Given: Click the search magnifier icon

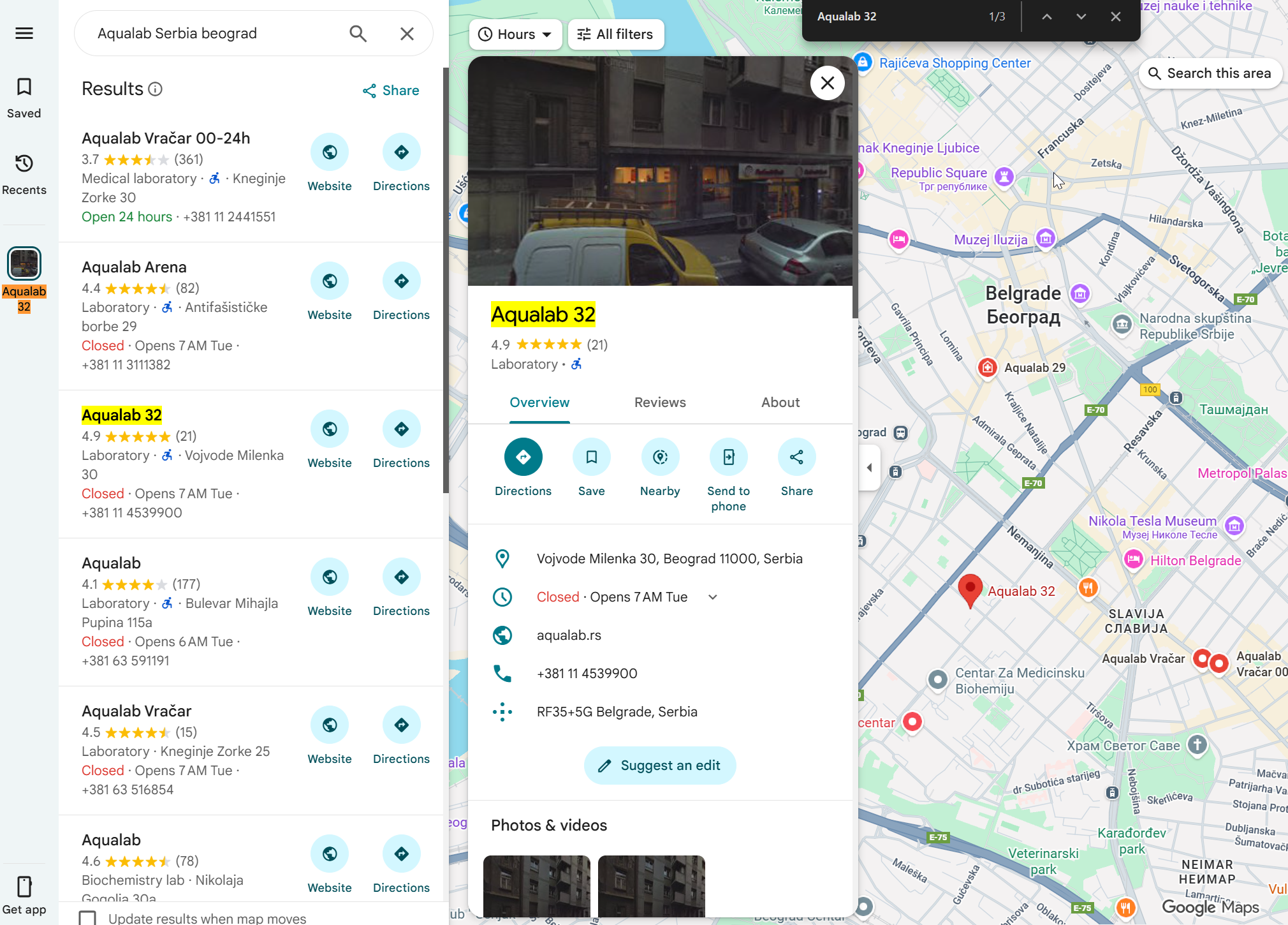Looking at the screenshot, I should [358, 34].
